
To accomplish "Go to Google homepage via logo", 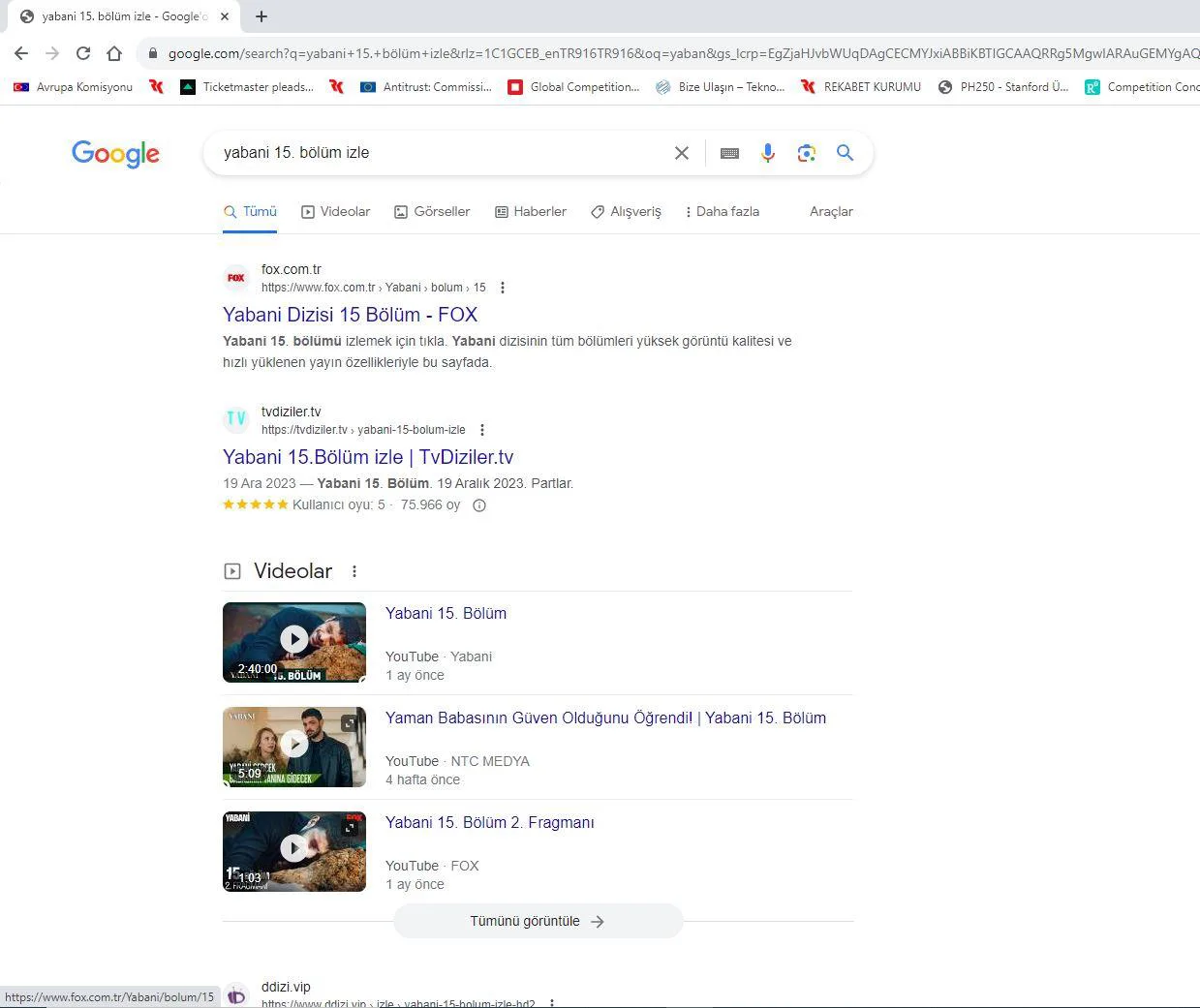I will [115, 154].
